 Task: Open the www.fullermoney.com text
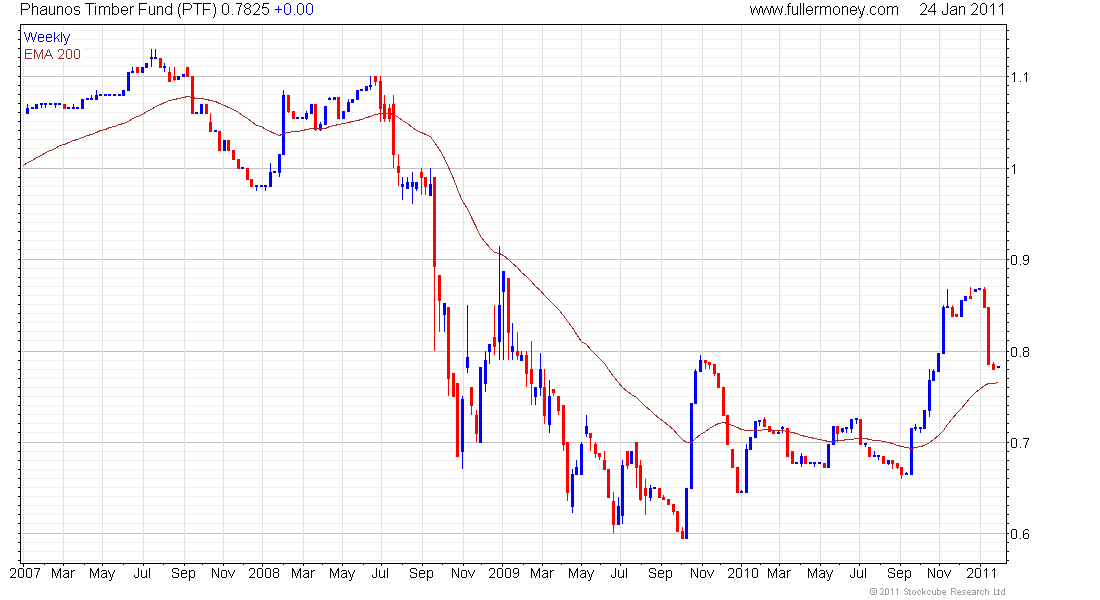click(x=824, y=10)
